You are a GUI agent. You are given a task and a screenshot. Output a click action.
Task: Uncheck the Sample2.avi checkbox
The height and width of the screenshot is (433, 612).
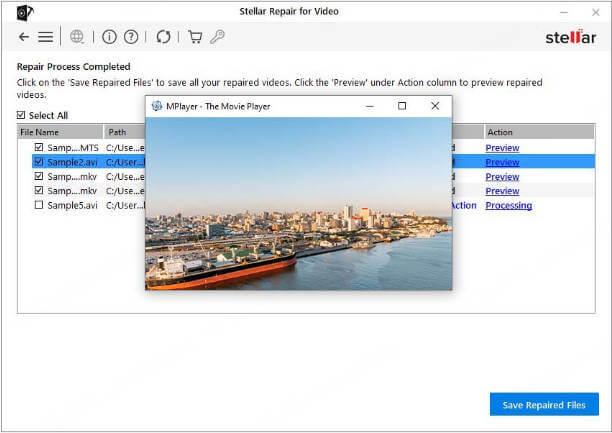(x=39, y=162)
